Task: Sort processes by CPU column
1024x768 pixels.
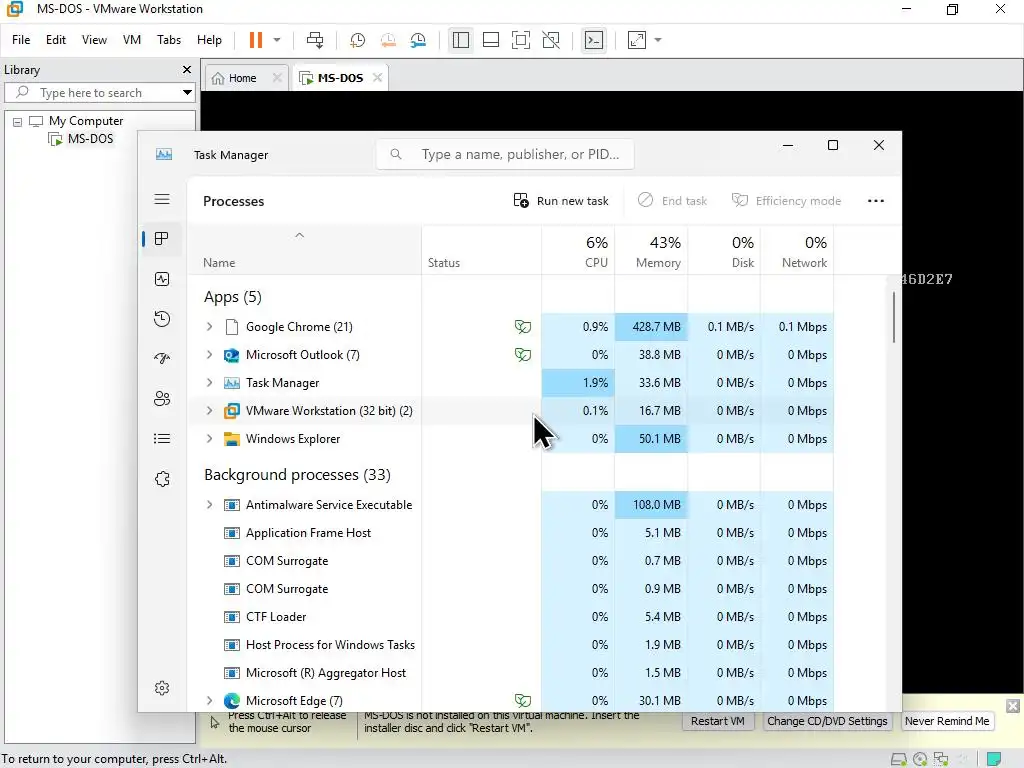Action: pyautogui.click(x=578, y=251)
